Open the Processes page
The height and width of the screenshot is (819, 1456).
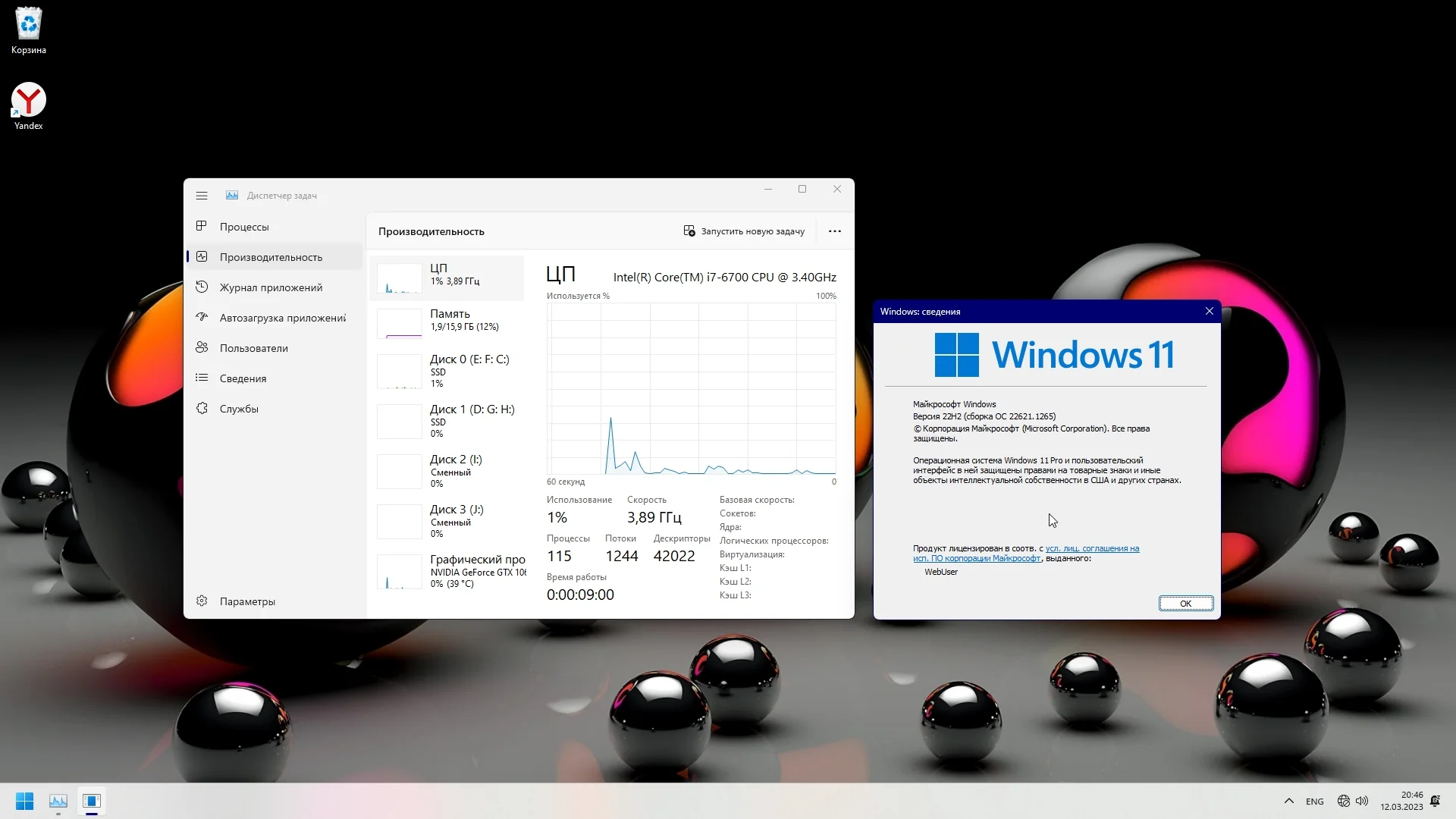tap(244, 227)
